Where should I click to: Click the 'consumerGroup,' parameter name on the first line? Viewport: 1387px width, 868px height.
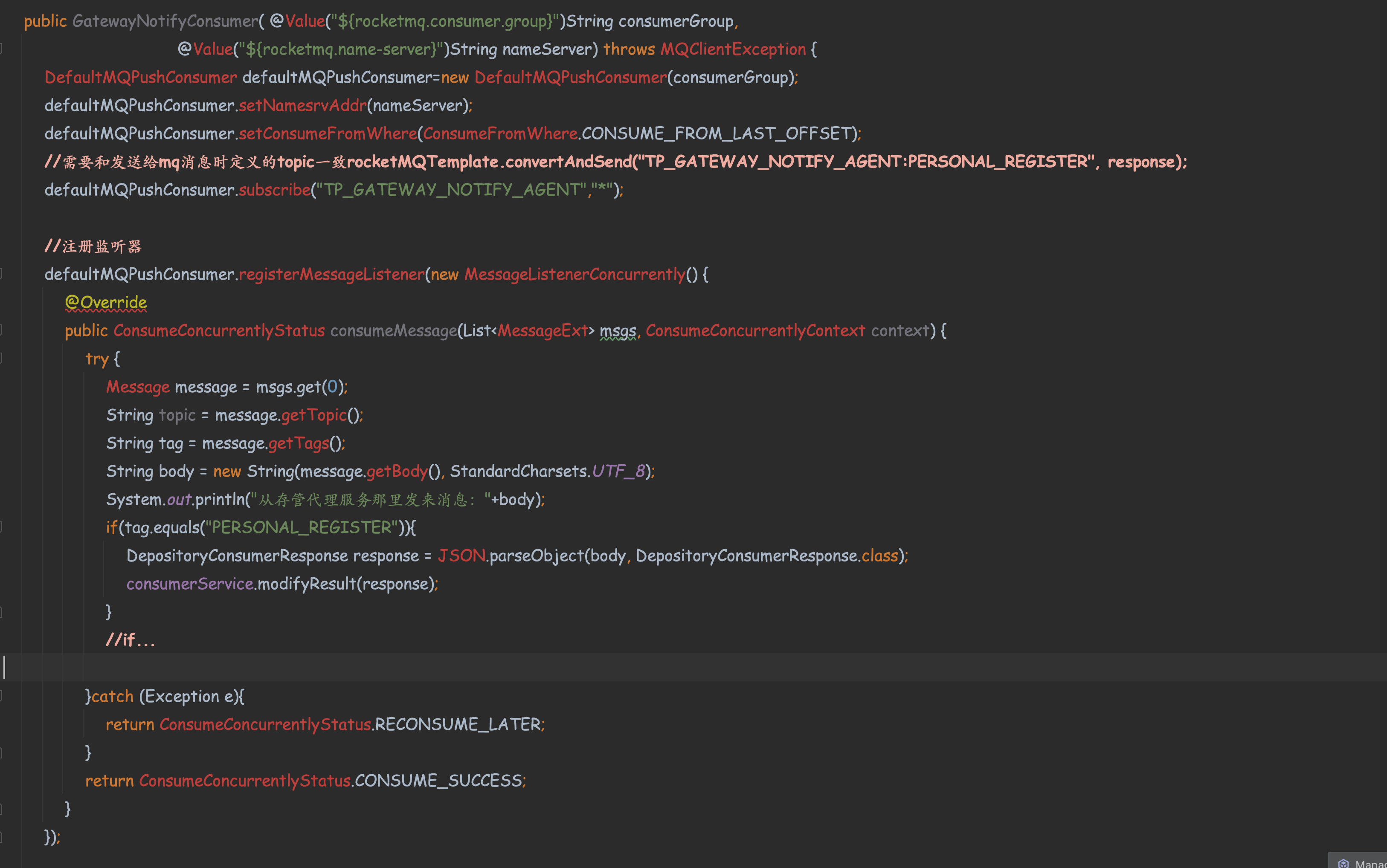tap(678, 22)
